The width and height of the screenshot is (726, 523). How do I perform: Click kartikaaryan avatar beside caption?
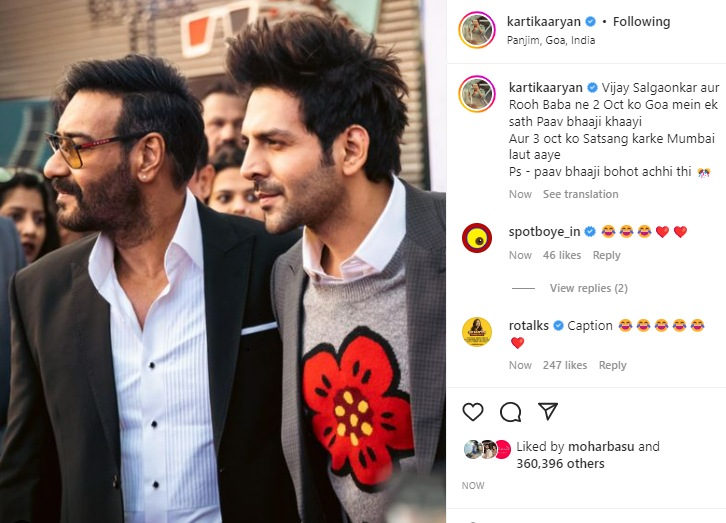click(477, 94)
